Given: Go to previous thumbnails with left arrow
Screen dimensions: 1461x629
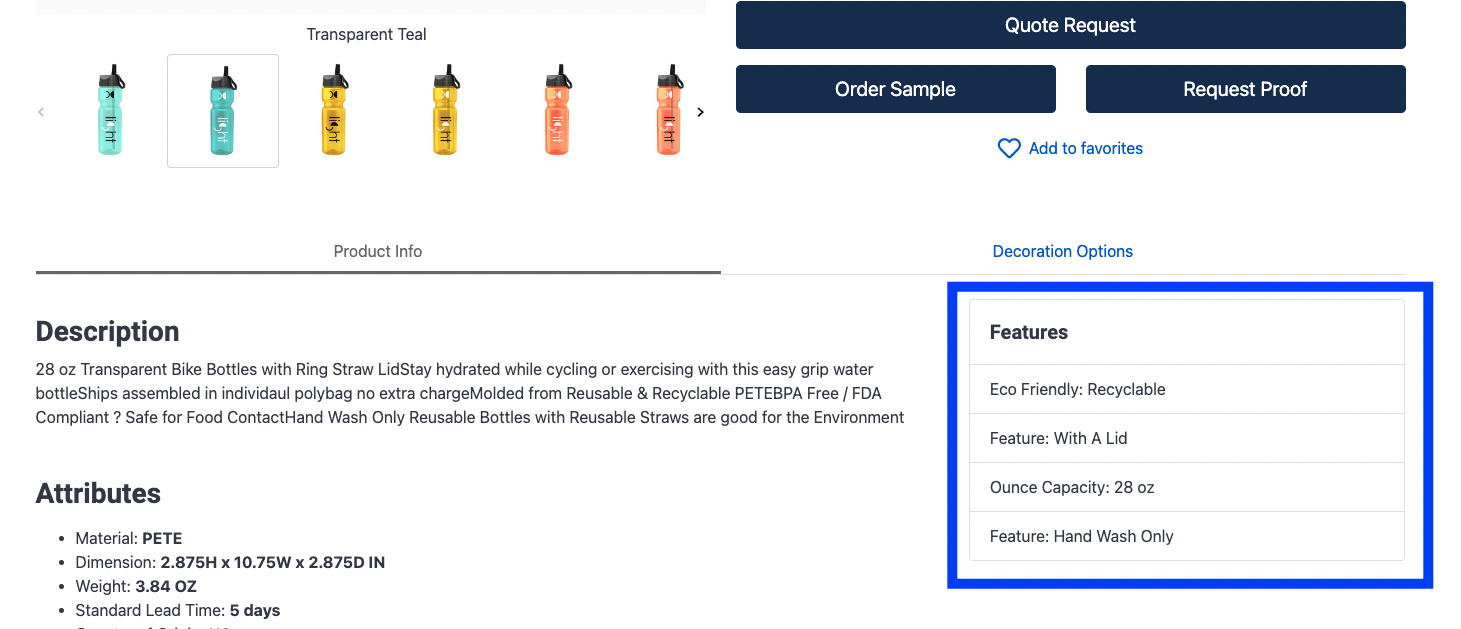Looking at the screenshot, I should point(41,112).
